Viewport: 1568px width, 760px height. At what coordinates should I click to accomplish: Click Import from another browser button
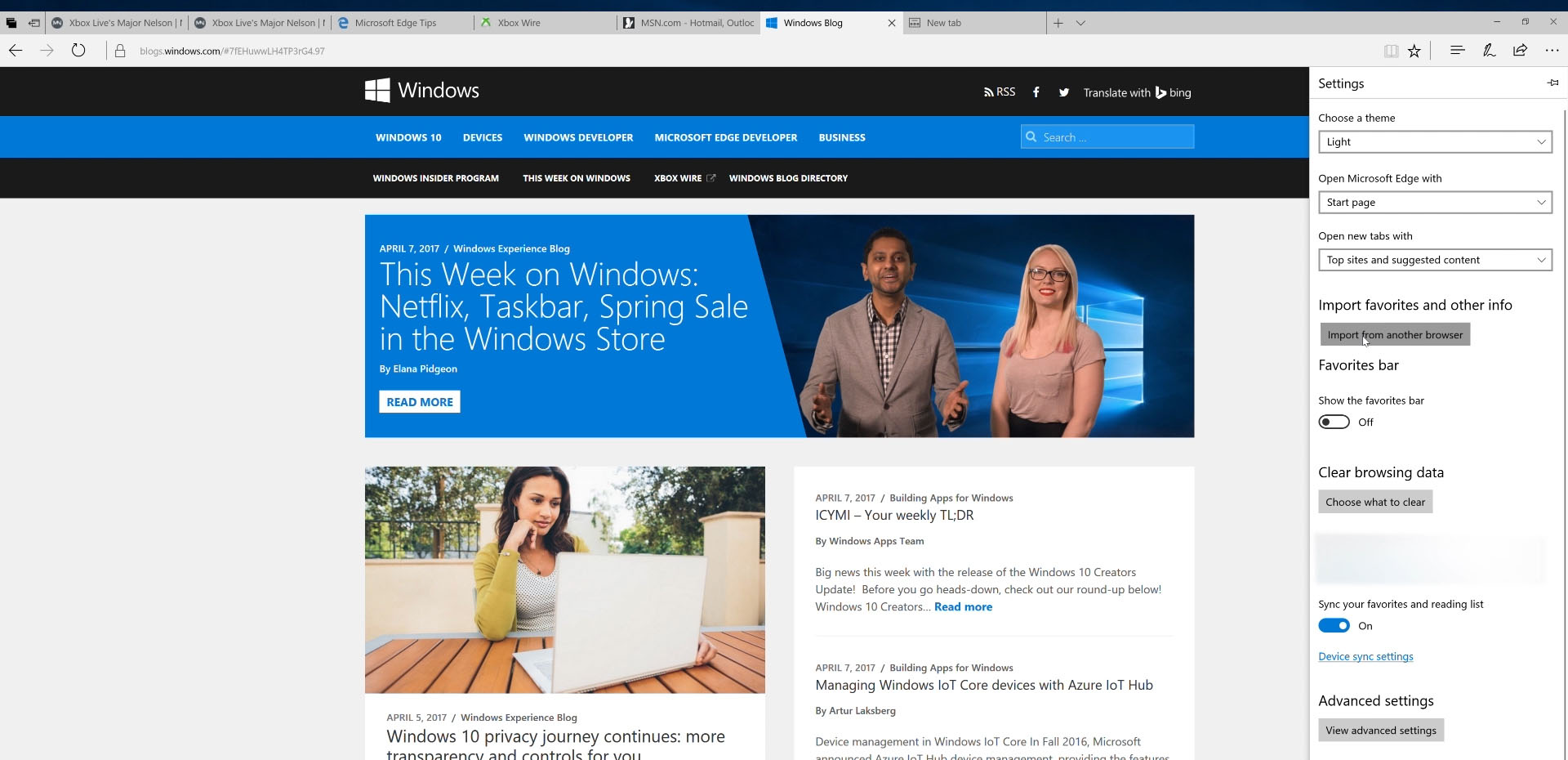(1395, 334)
